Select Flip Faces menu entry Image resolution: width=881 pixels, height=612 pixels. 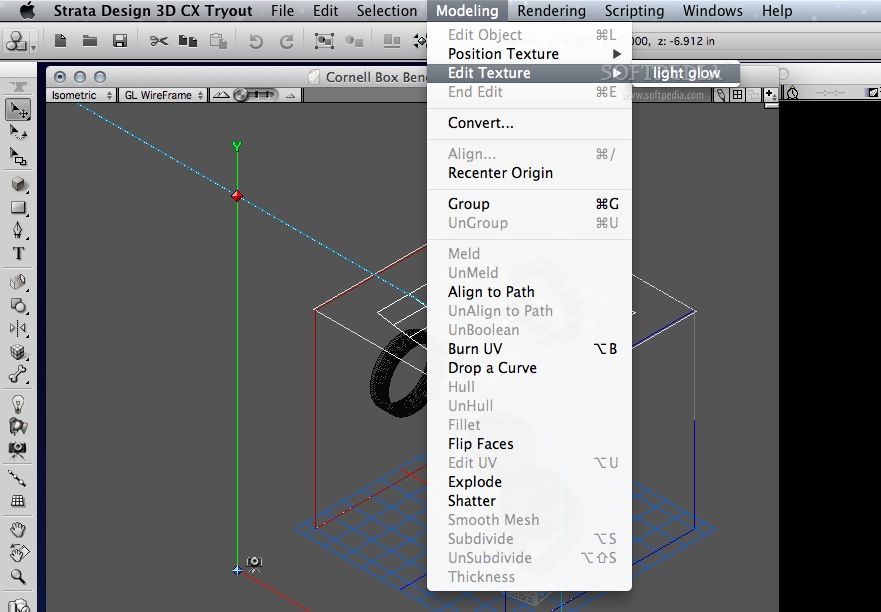tap(529, 444)
